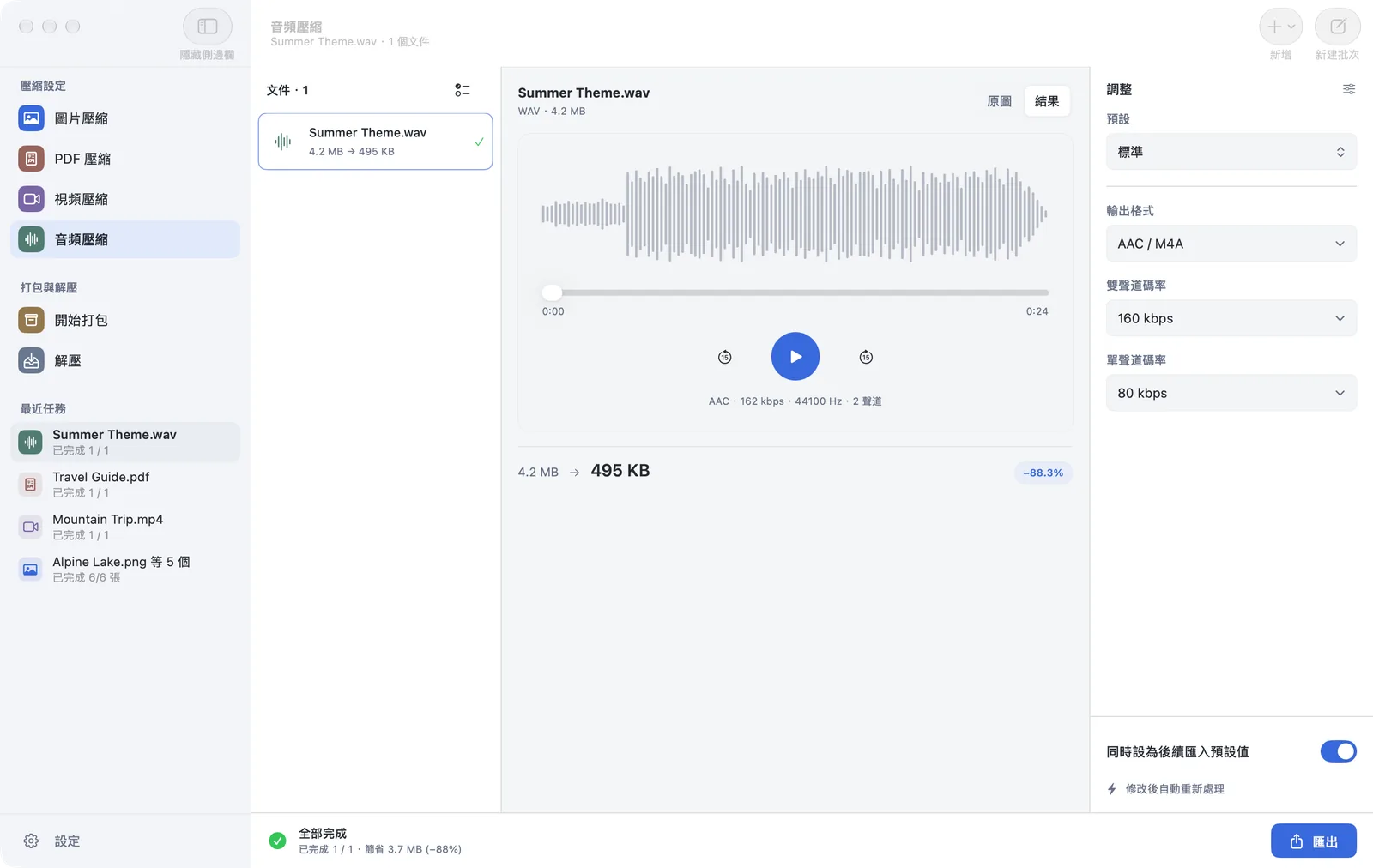Click the AAC · 162 kbps info line
The image size is (1373, 868).
pos(795,401)
